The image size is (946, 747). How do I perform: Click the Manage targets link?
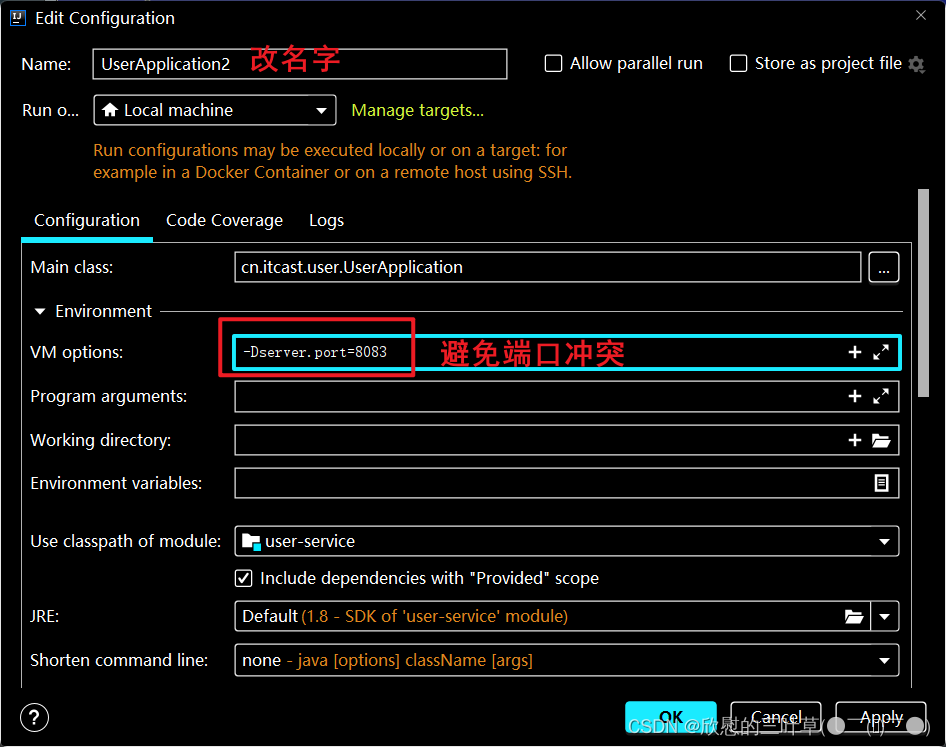[417, 110]
